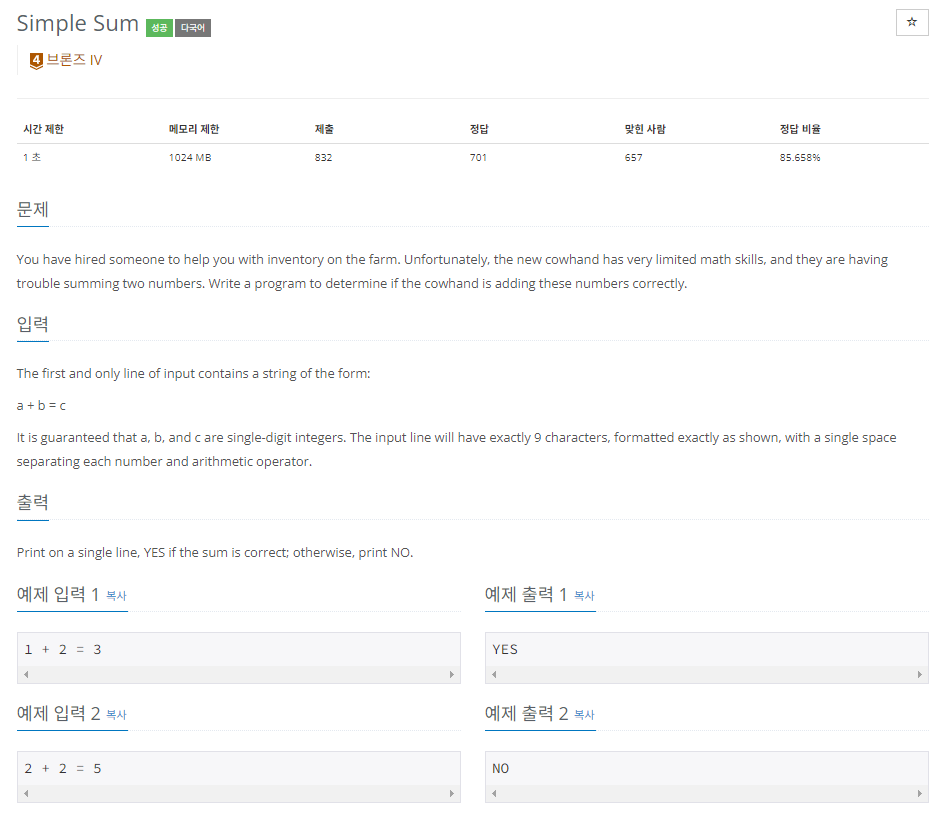Copy sample output 2 using its 복사 link
The height and width of the screenshot is (821, 946).
tap(583, 714)
